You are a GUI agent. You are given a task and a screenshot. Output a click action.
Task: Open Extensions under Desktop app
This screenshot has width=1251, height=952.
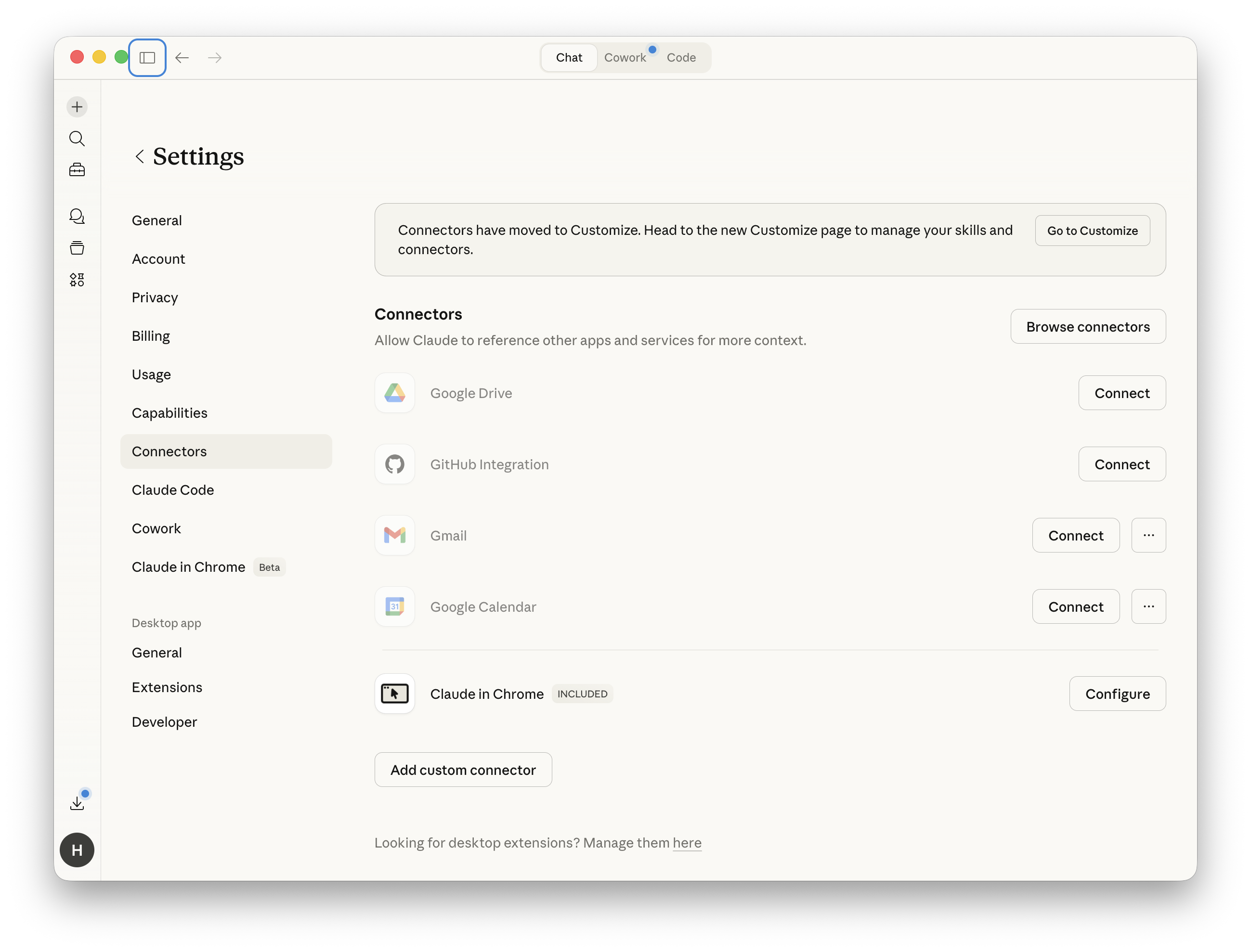226,687
